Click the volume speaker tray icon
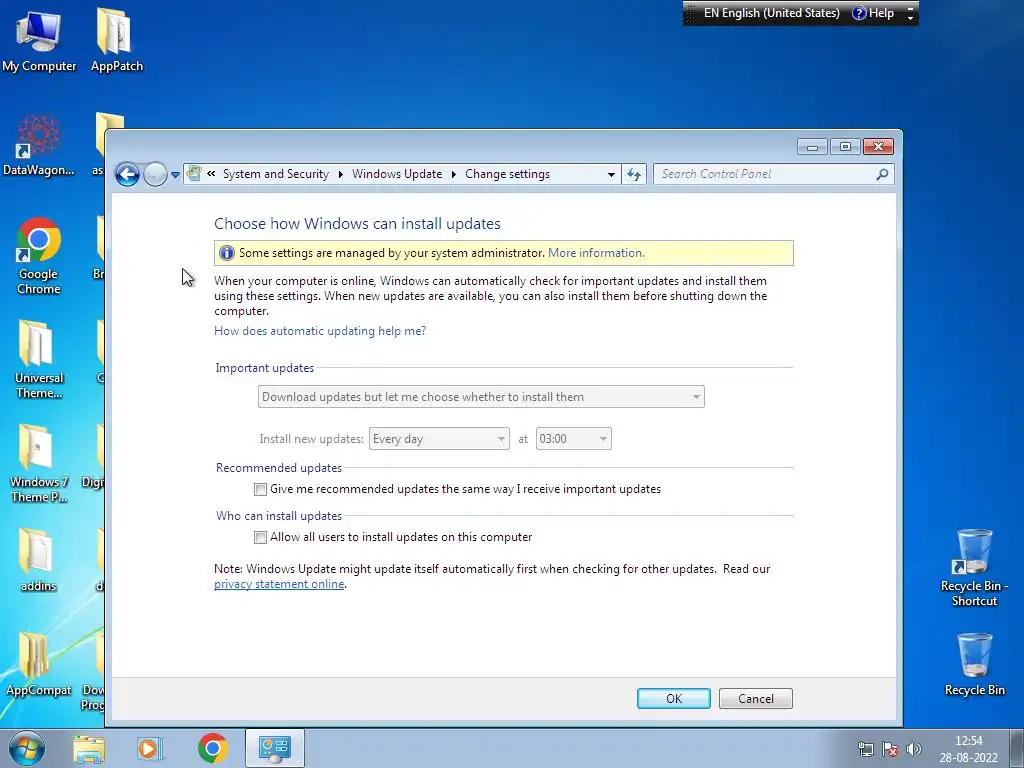Screen dimensions: 1024x768 [x=914, y=749]
